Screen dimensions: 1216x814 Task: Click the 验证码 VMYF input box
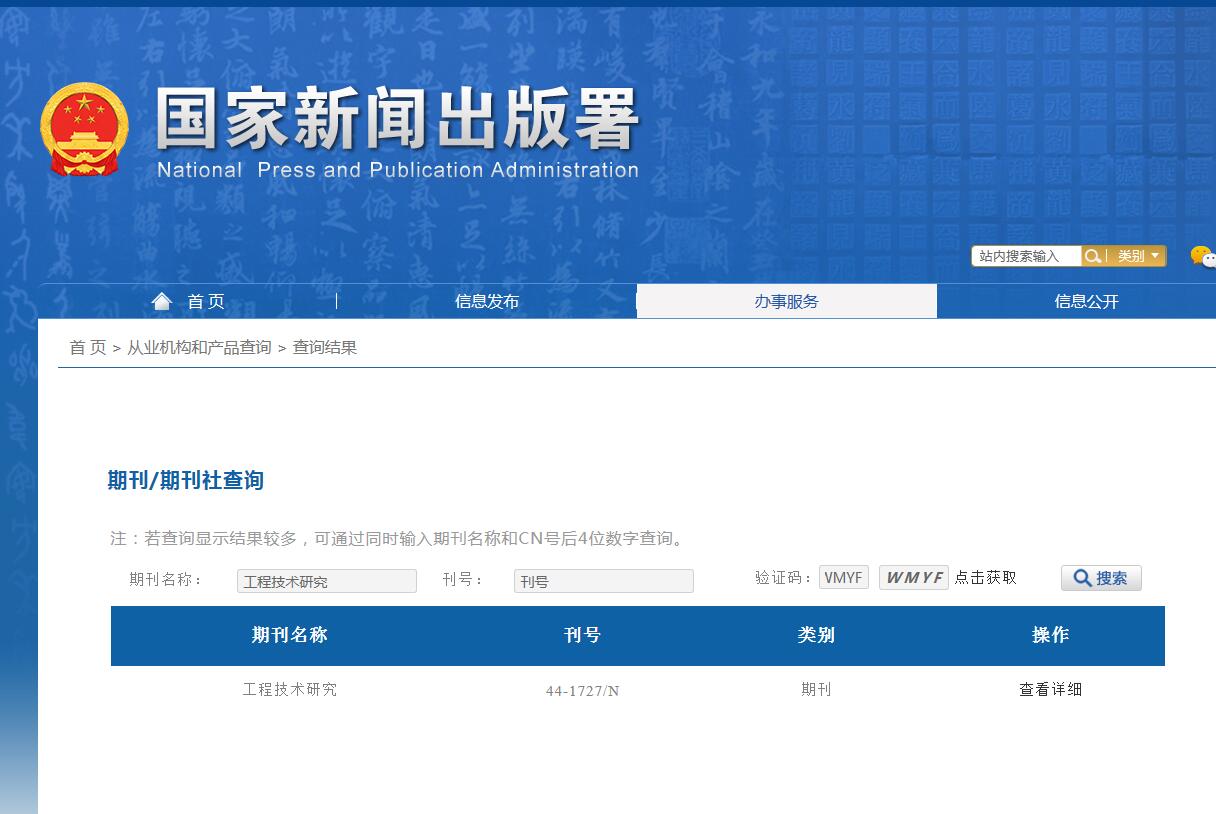coord(843,576)
